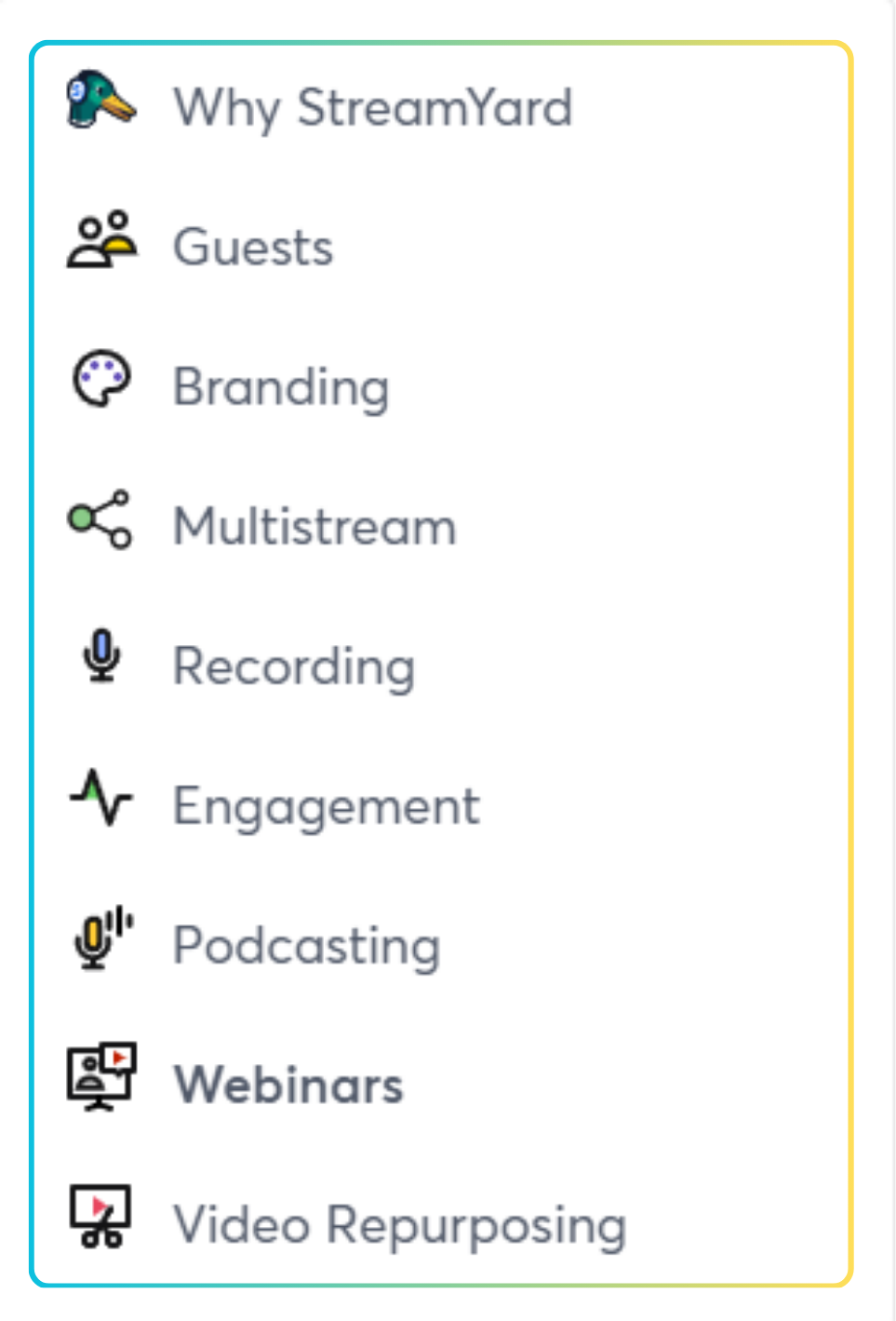Navigate to the Engagement text link

(x=327, y=806)
